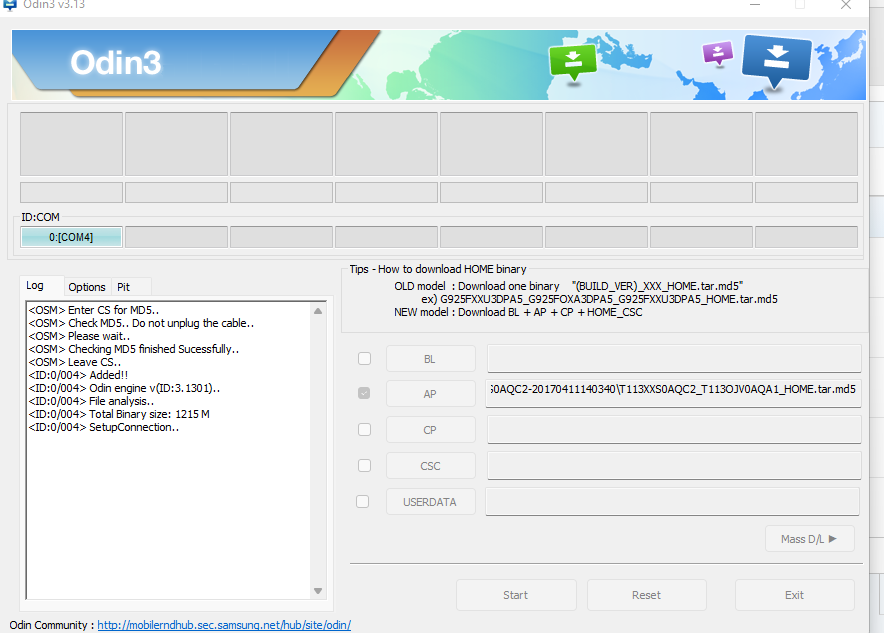Click 'Checking MD5 finished Sucessfully..' log line
The image size is (884, 633).
click(134, 349)
